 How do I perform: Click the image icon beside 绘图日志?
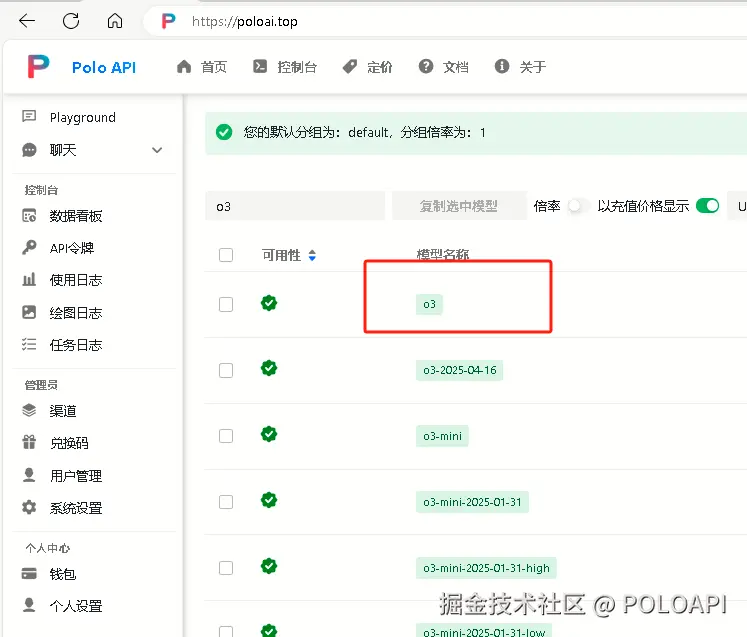pos(29,312)
